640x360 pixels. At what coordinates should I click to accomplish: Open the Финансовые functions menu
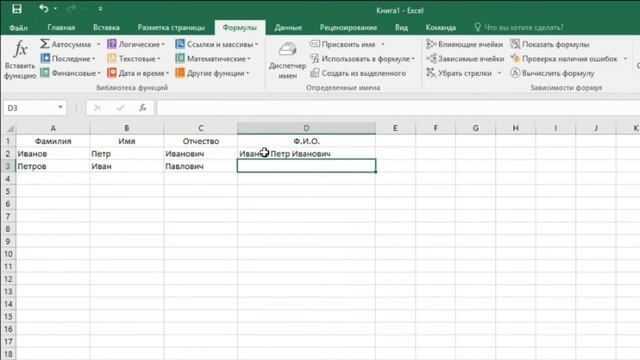(71, 73)
